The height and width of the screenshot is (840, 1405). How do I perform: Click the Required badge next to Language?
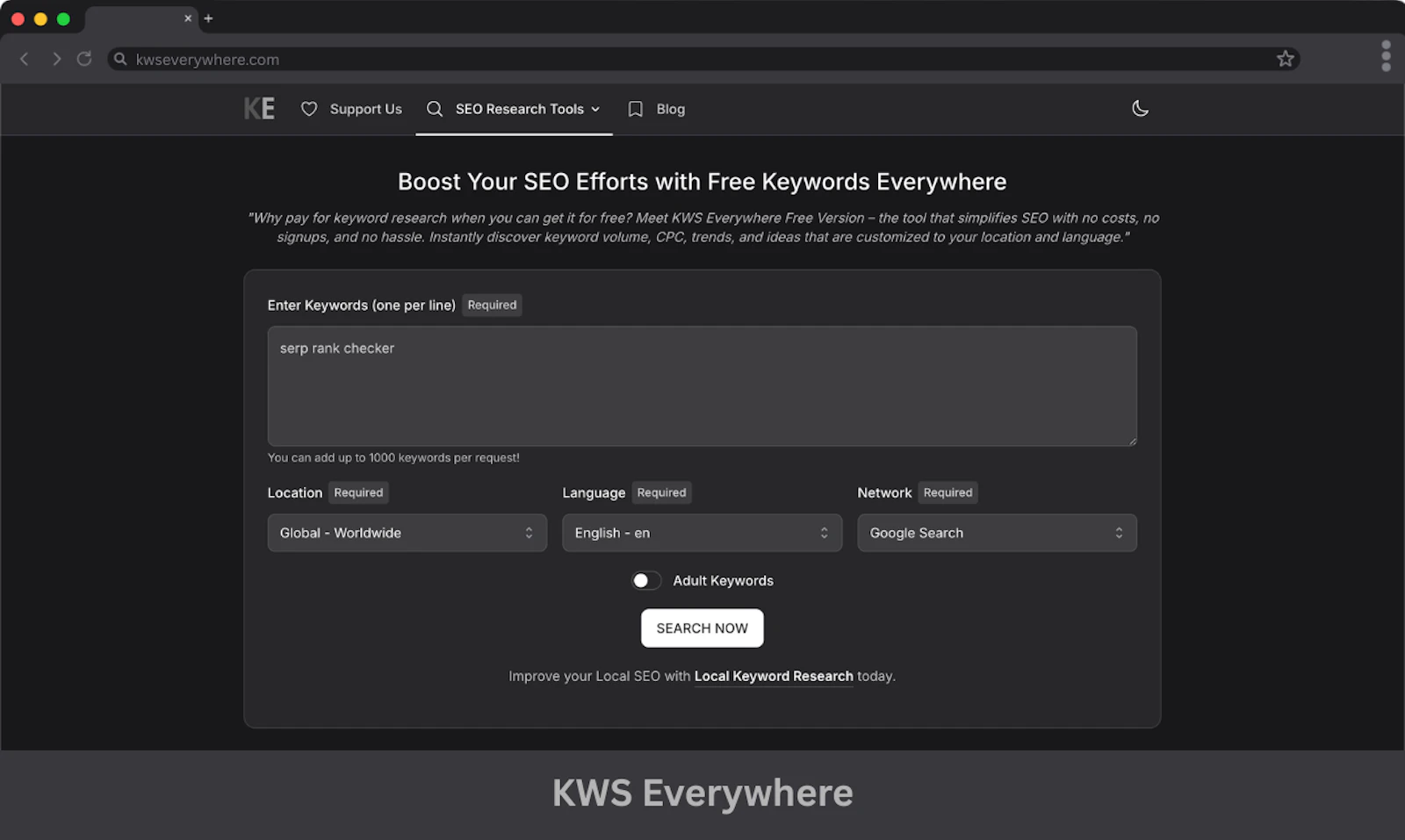click(x=661, y=492)
